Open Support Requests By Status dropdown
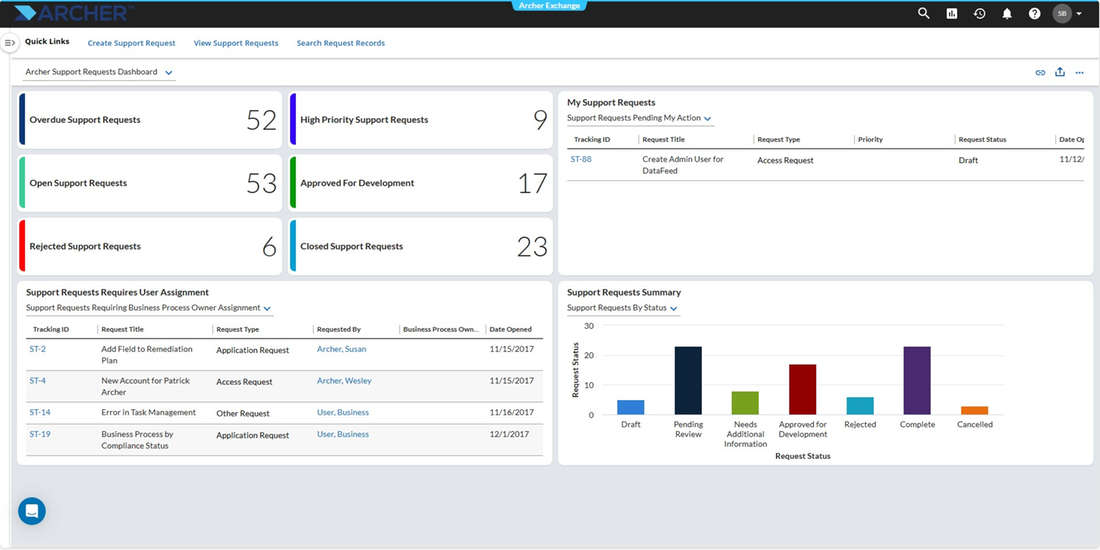This screenshot has height=550, width=1100. [623, 308]
